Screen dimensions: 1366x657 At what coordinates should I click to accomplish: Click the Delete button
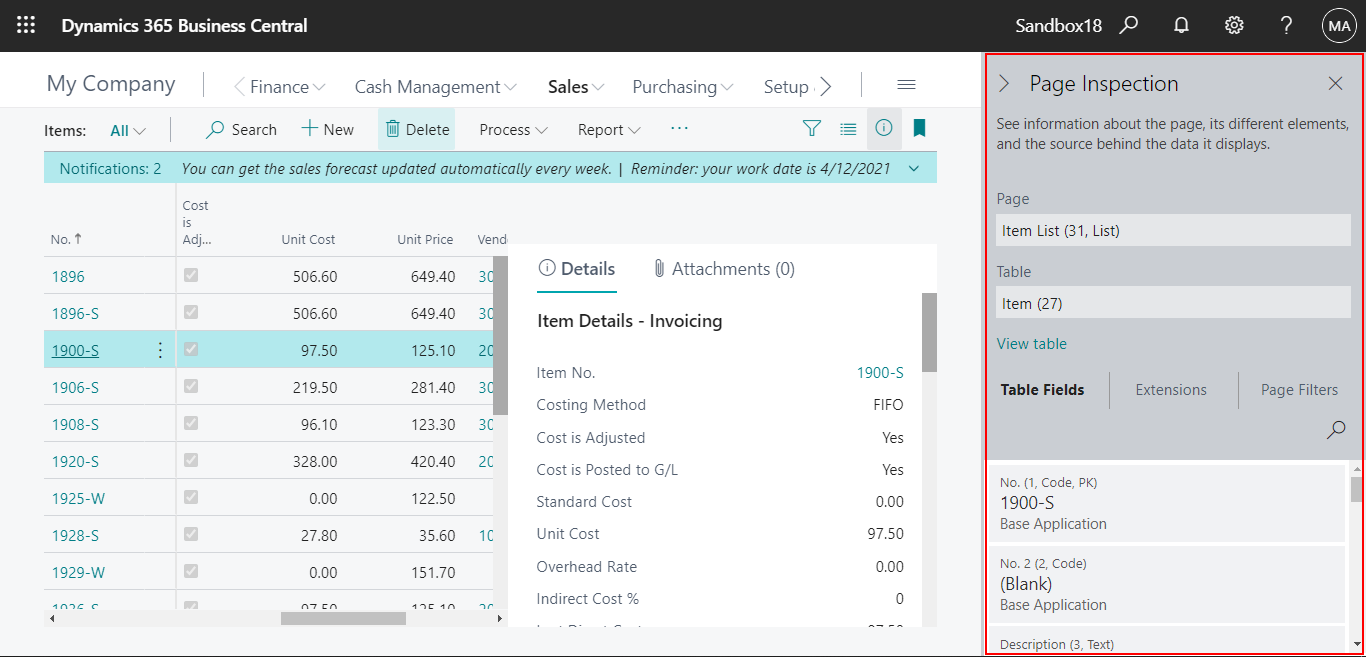click(x=416, y=129)
